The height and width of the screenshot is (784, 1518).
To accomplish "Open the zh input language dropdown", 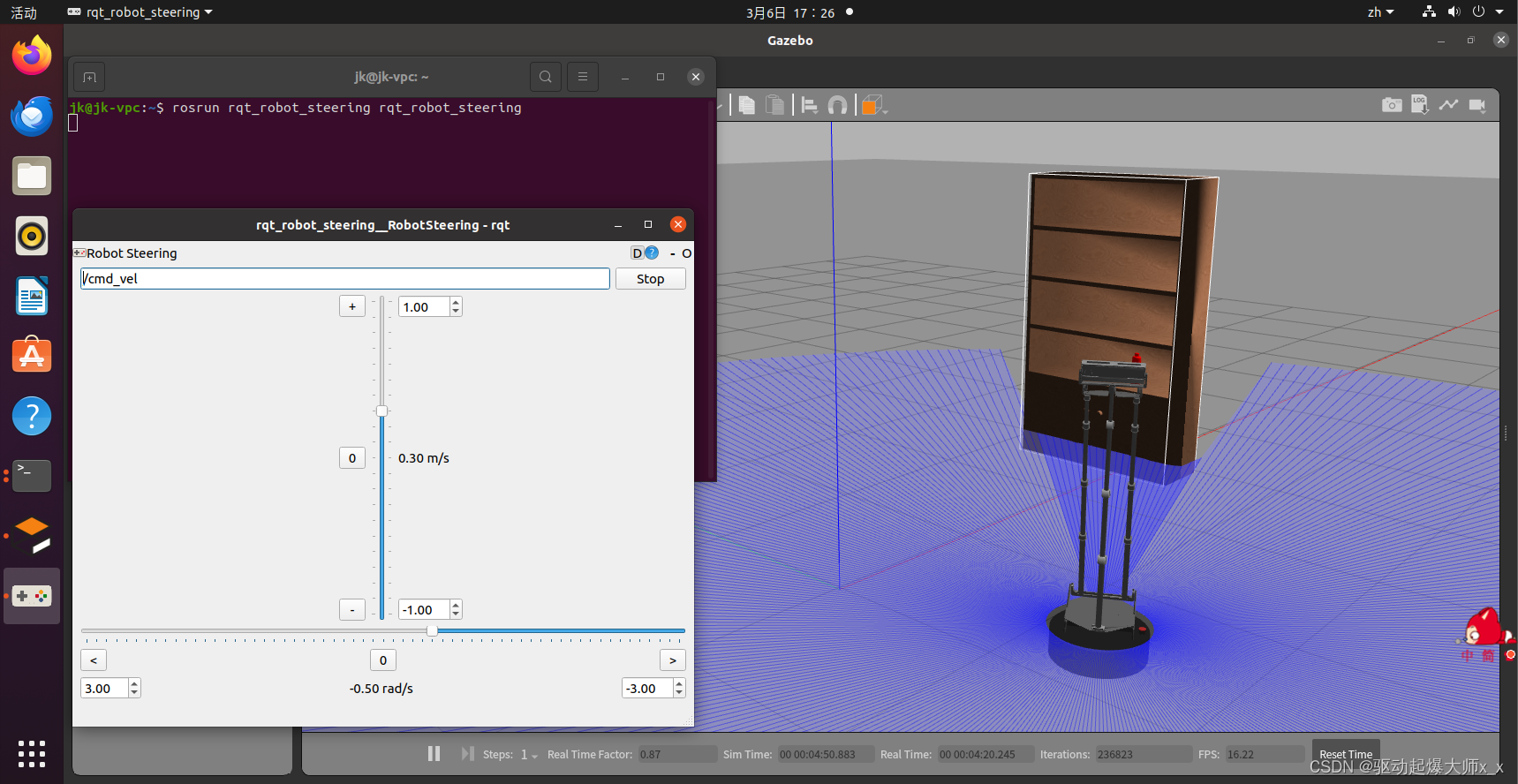I will tap(1380, 12).
